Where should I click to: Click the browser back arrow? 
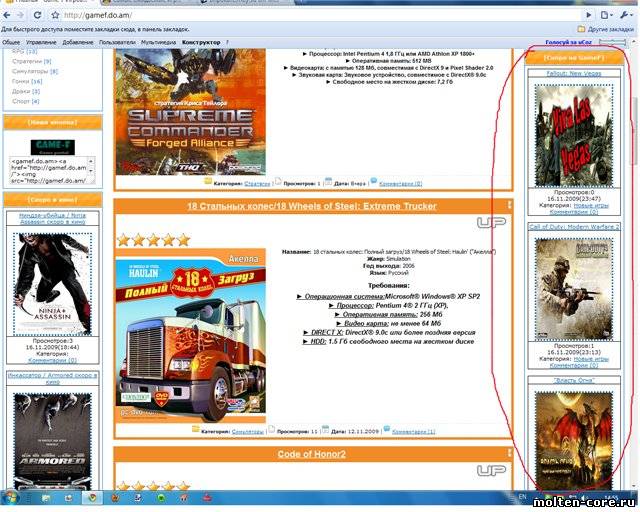7,15
